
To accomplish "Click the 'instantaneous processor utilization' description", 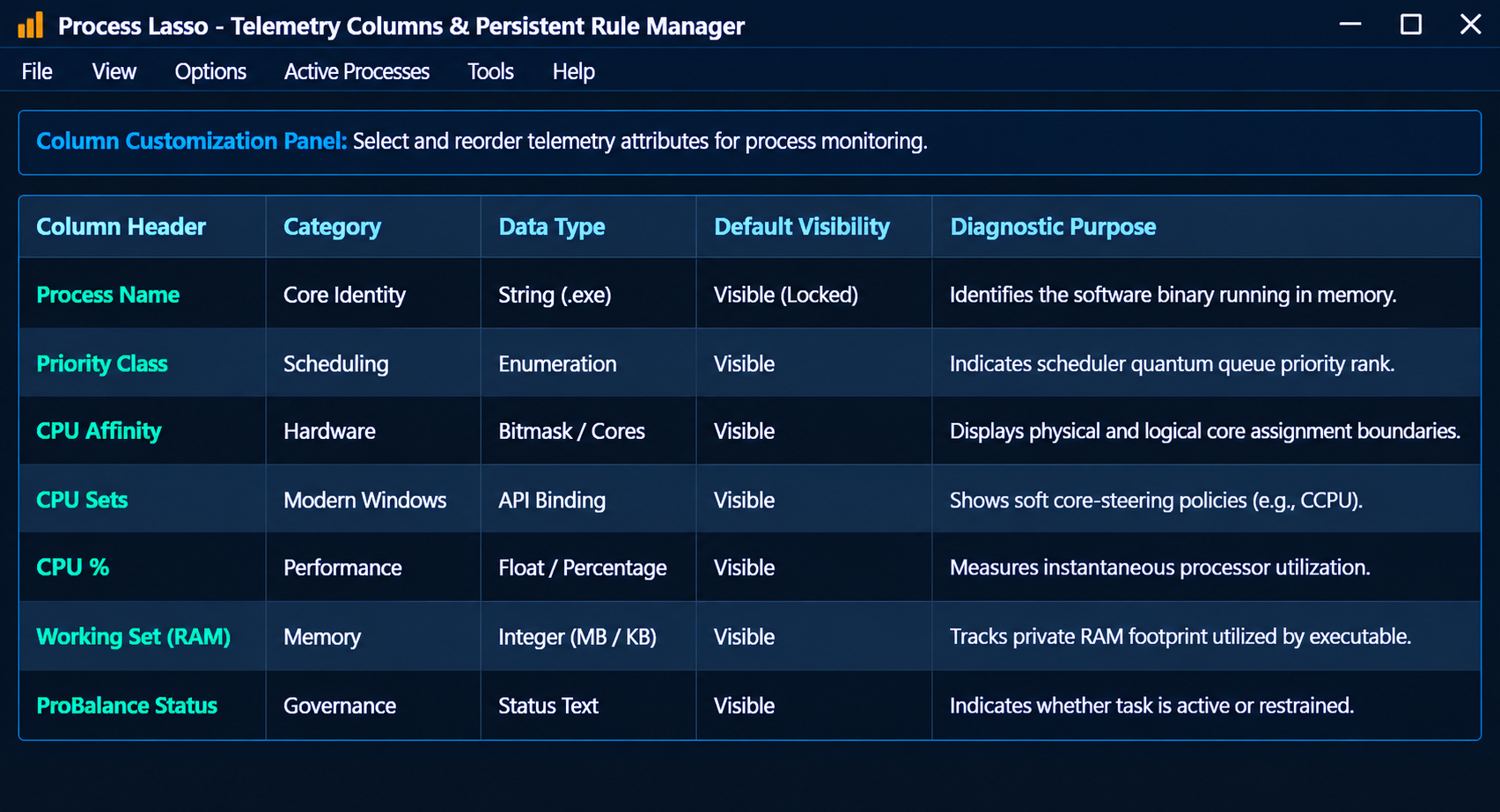I will tap(1160, 567).
